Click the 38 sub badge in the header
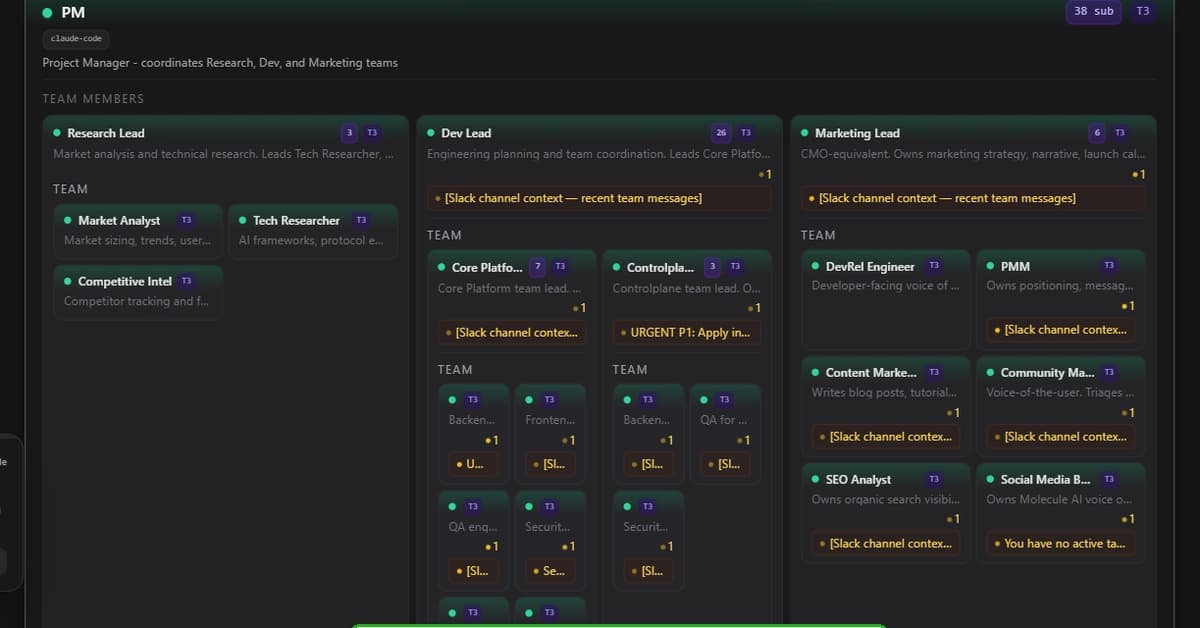The image size is (1200, 628). pos(1093,11)
